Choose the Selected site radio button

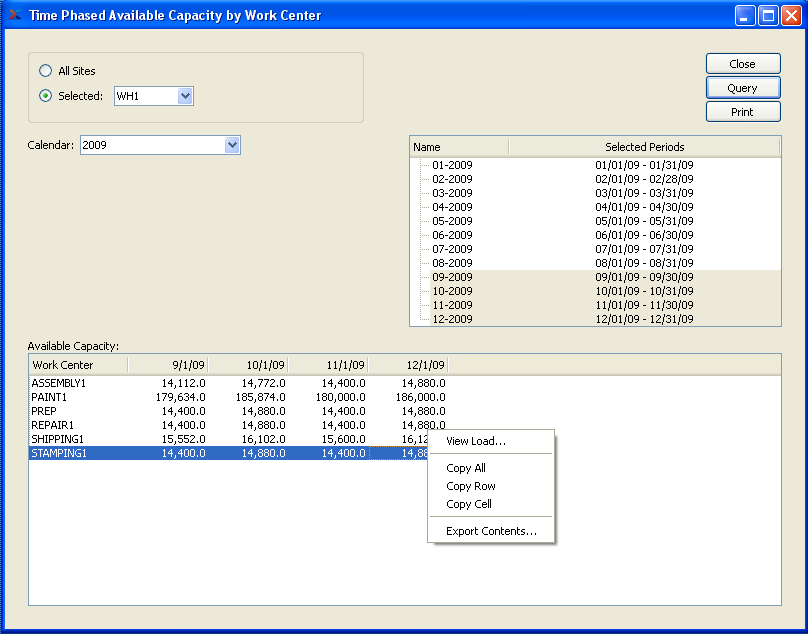point(45,96)
